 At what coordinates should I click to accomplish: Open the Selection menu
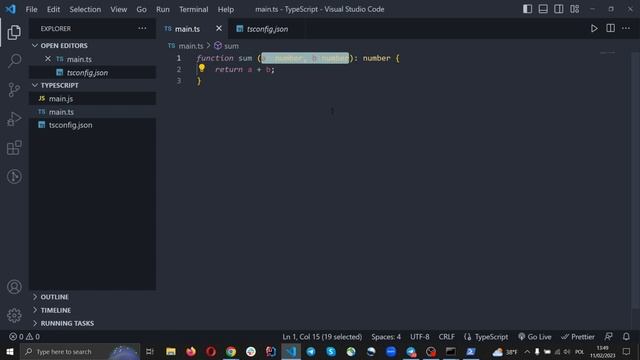[x=85, y=9]
